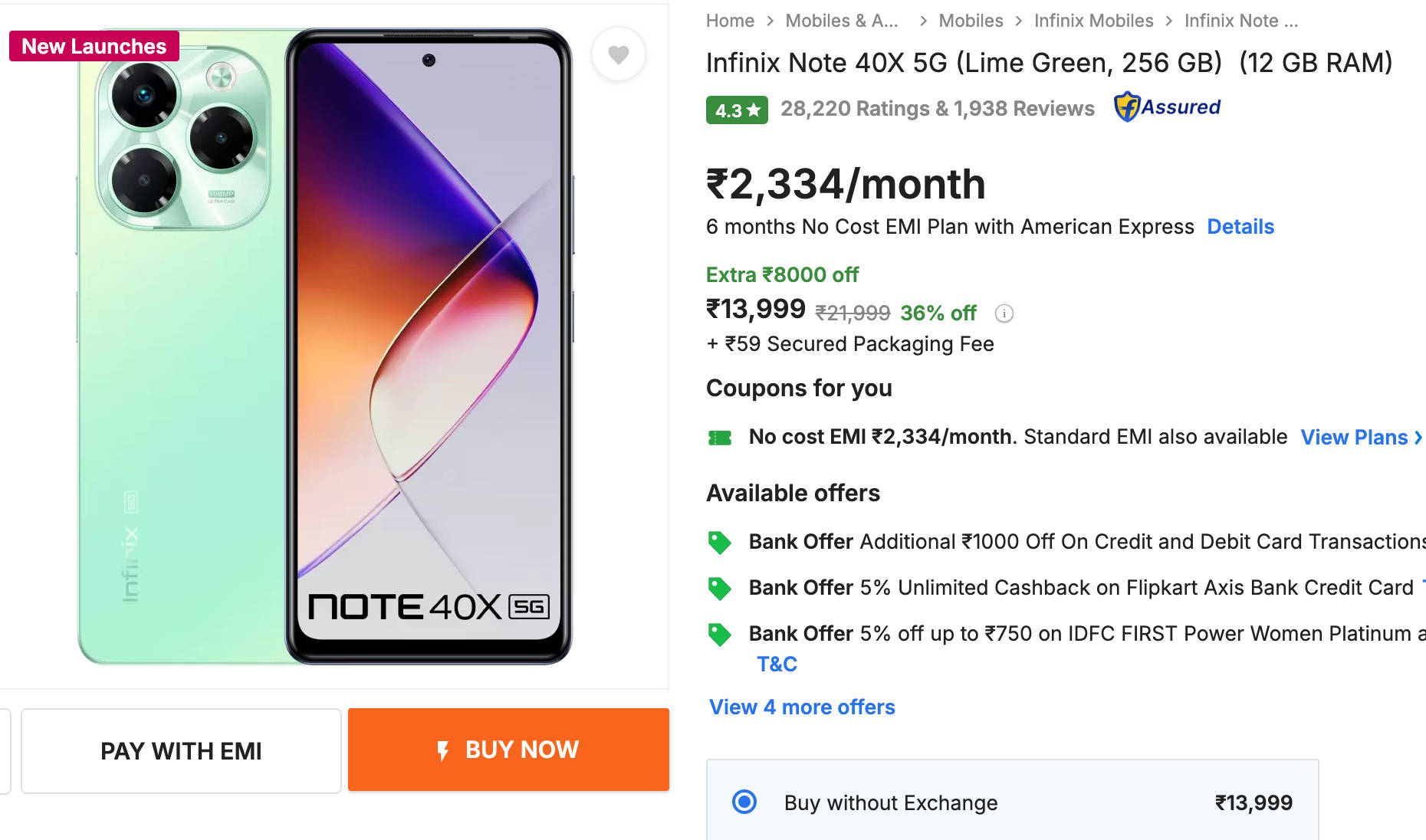Open Mobiles breadcrumb category
This screenshot has height=840, width=1426.
click(x=970, y=21)
